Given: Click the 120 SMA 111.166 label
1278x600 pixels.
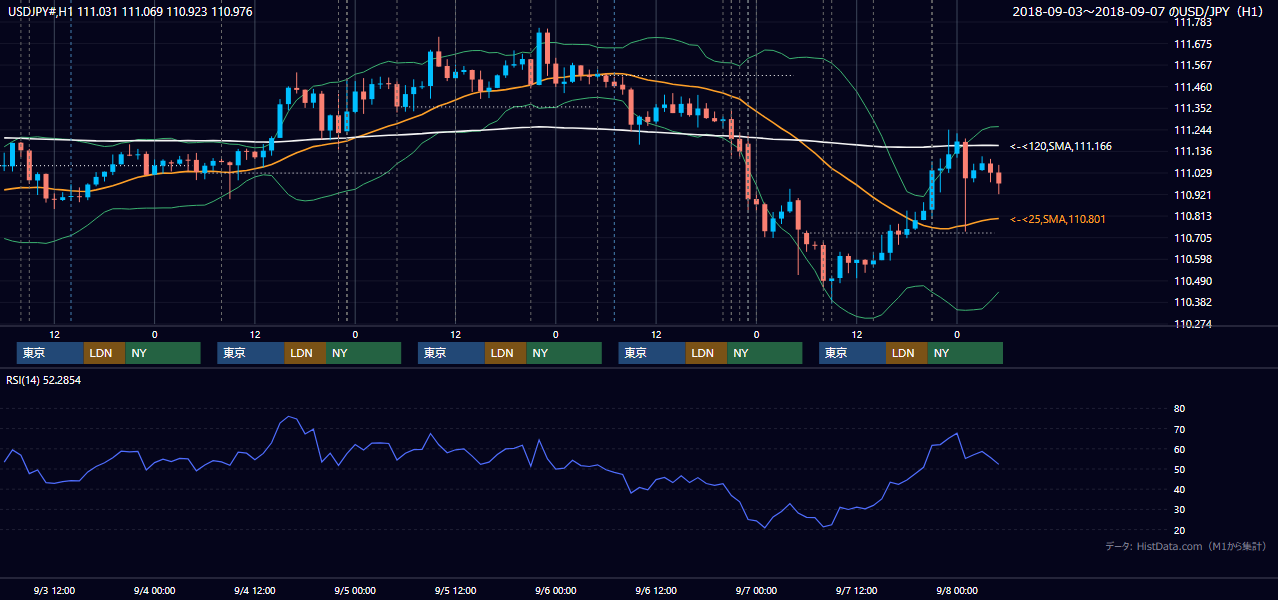Looking at the screenshot, I should [1061, 146].
